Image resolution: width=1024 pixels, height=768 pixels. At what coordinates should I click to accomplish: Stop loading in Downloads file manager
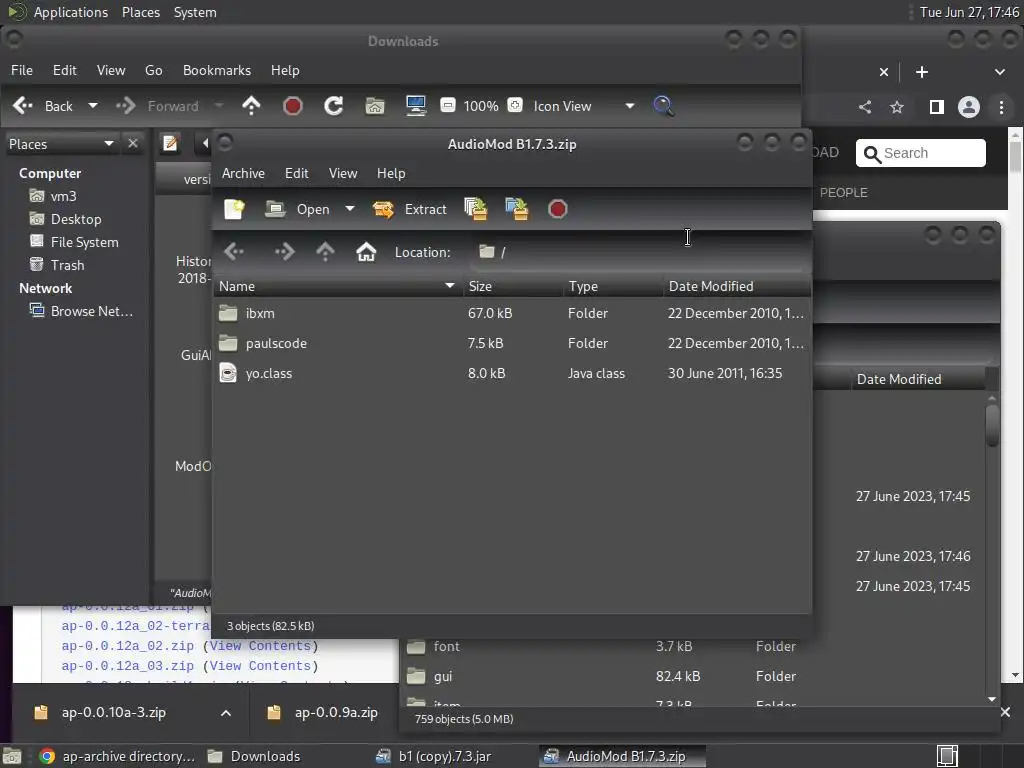tap(293, 106)
